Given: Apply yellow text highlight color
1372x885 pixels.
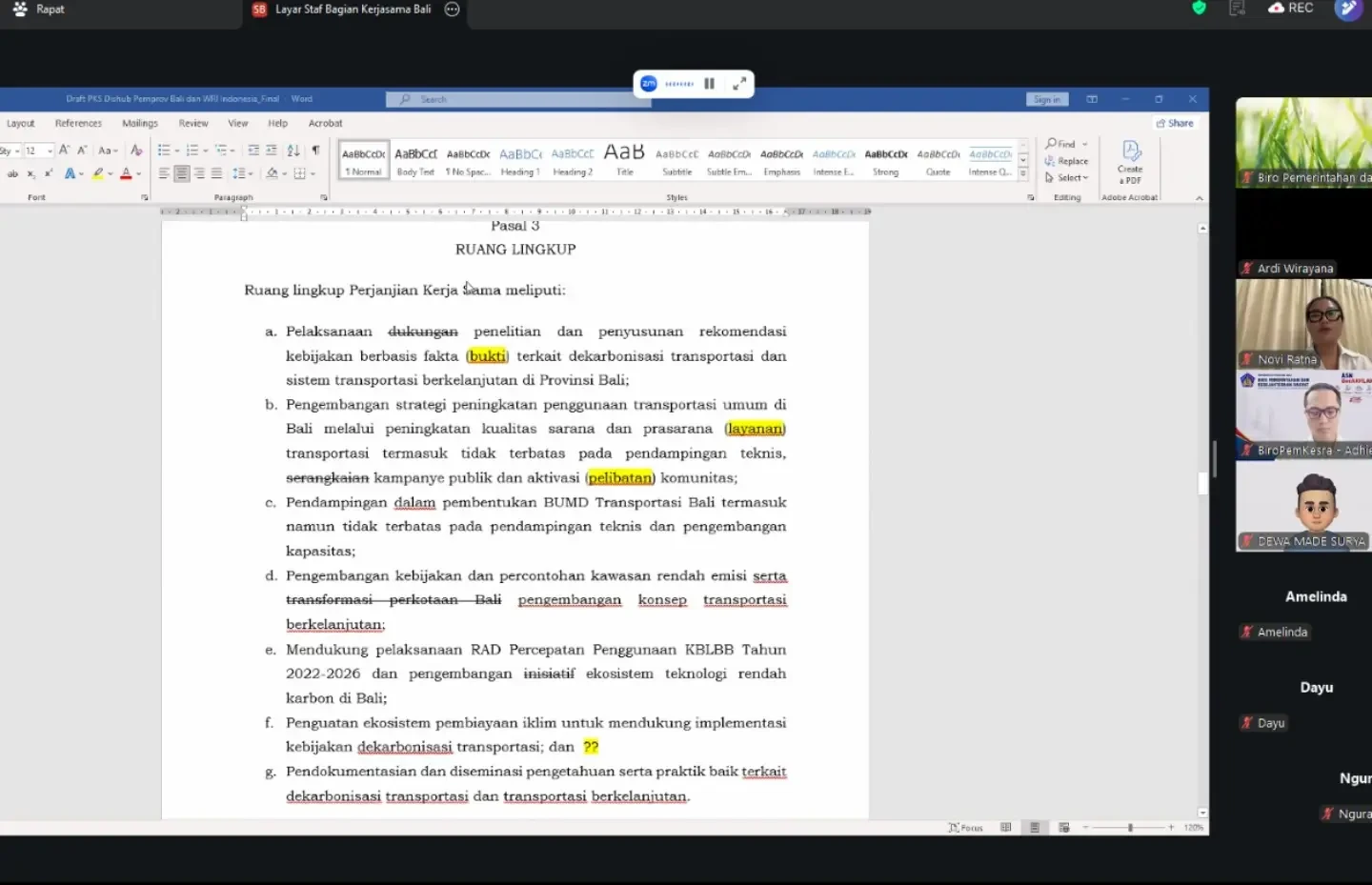Looking at the screenshot, I should pos(97,173).
